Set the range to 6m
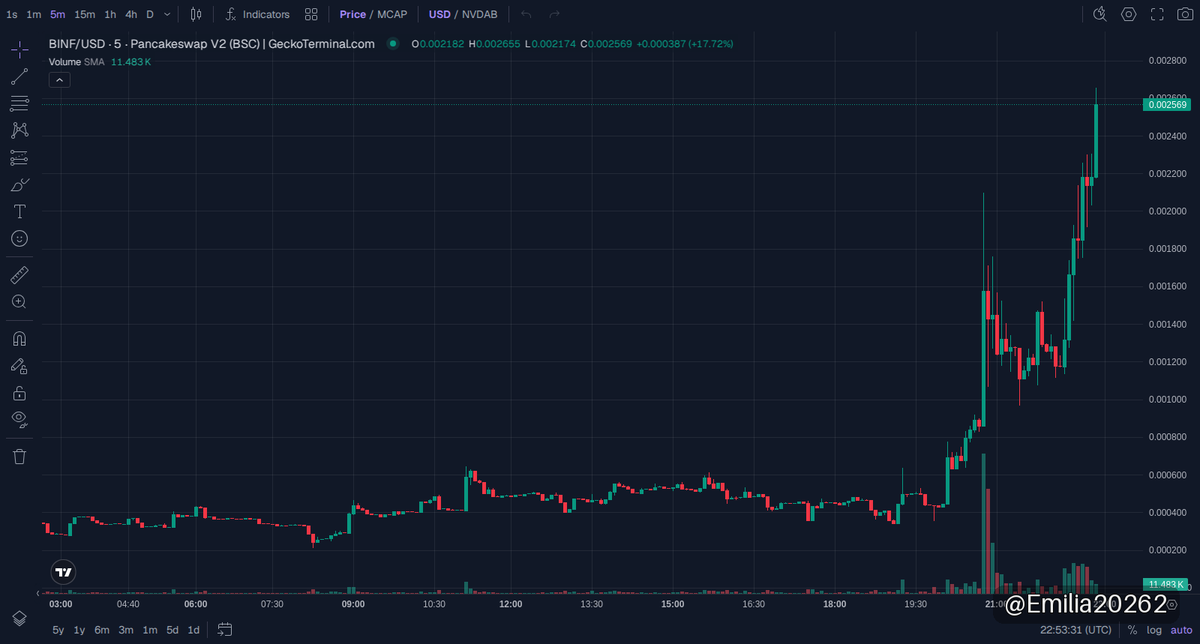Viewport: 1200px width, 644px height. point(102,630)
